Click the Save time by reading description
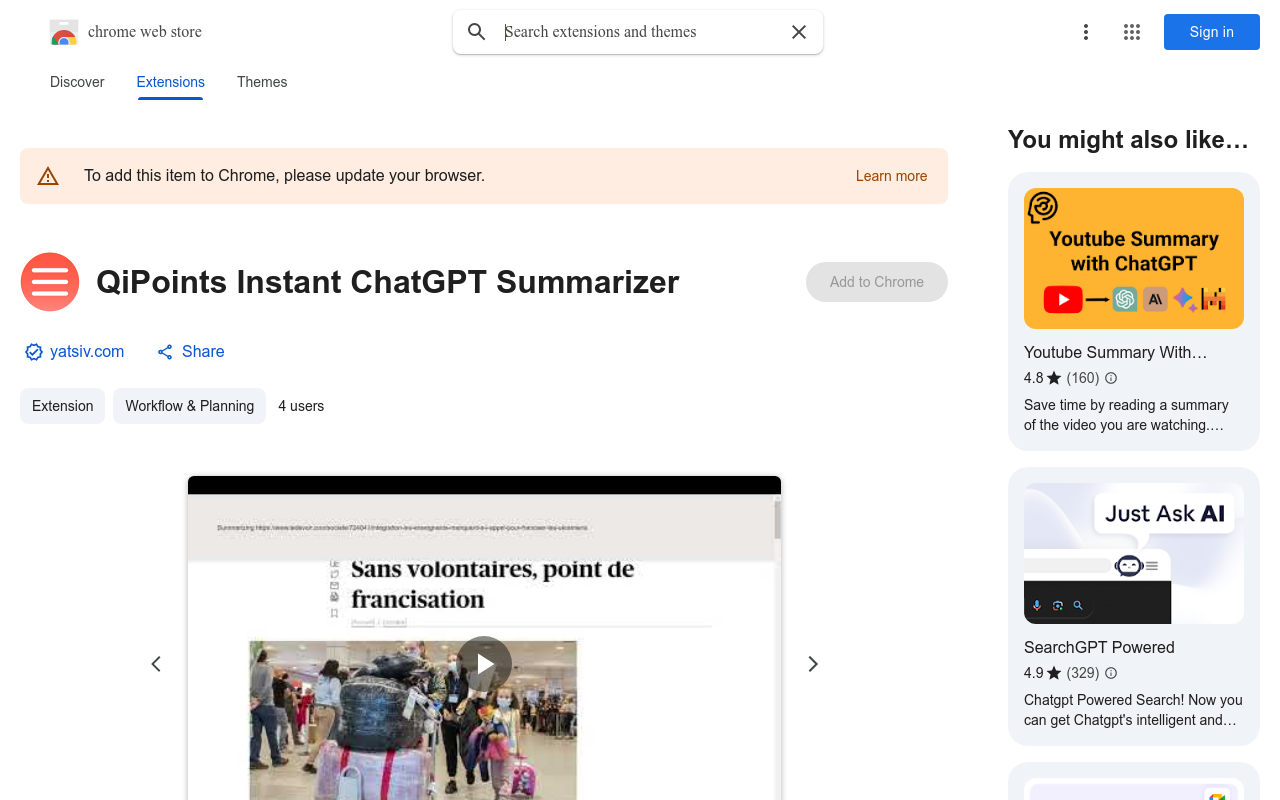 tap(1126, 415)
